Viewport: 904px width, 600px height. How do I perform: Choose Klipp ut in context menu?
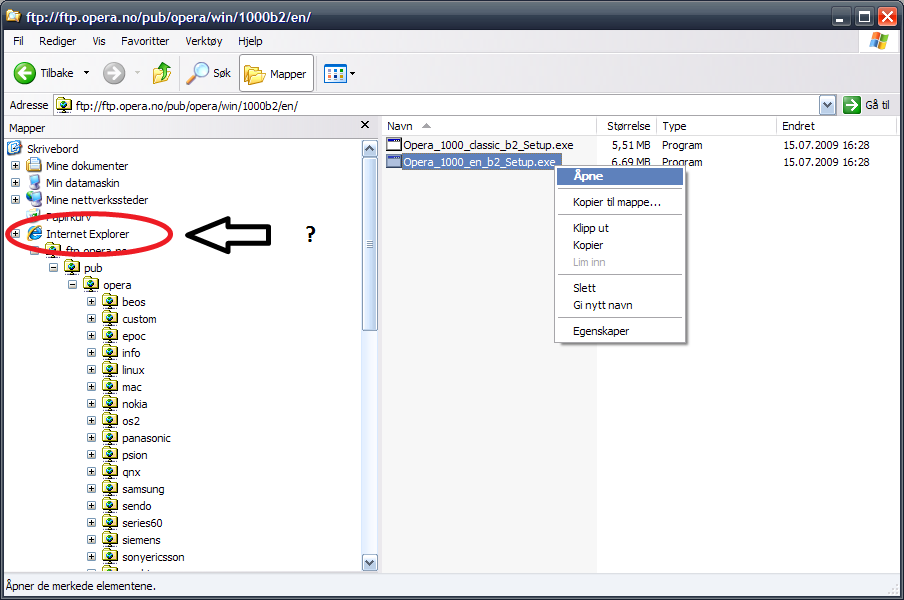(620, 228)
